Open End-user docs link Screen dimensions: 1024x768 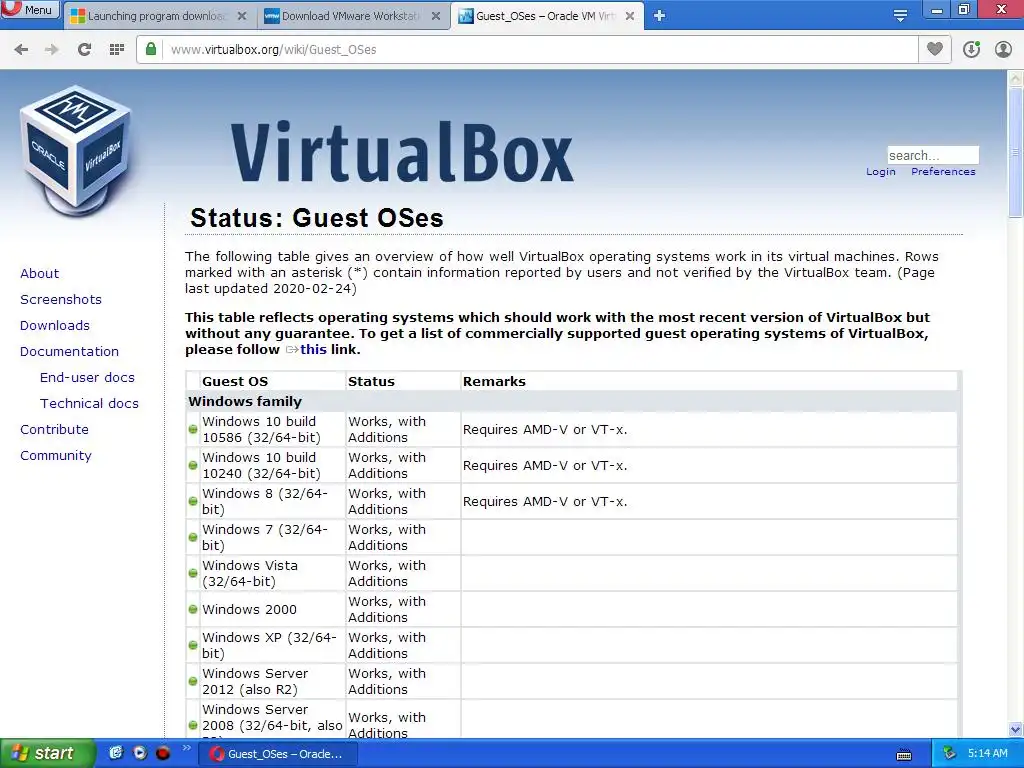coord(87,378)
